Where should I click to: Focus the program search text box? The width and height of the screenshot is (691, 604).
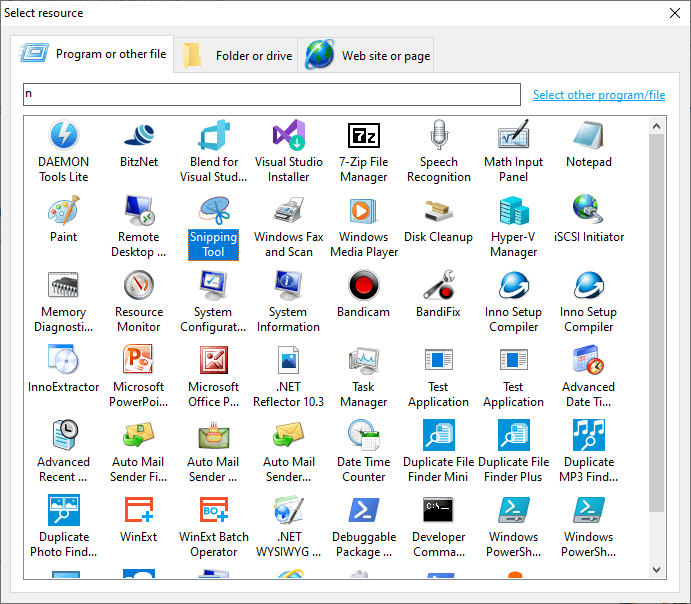(x=272, y=94)
